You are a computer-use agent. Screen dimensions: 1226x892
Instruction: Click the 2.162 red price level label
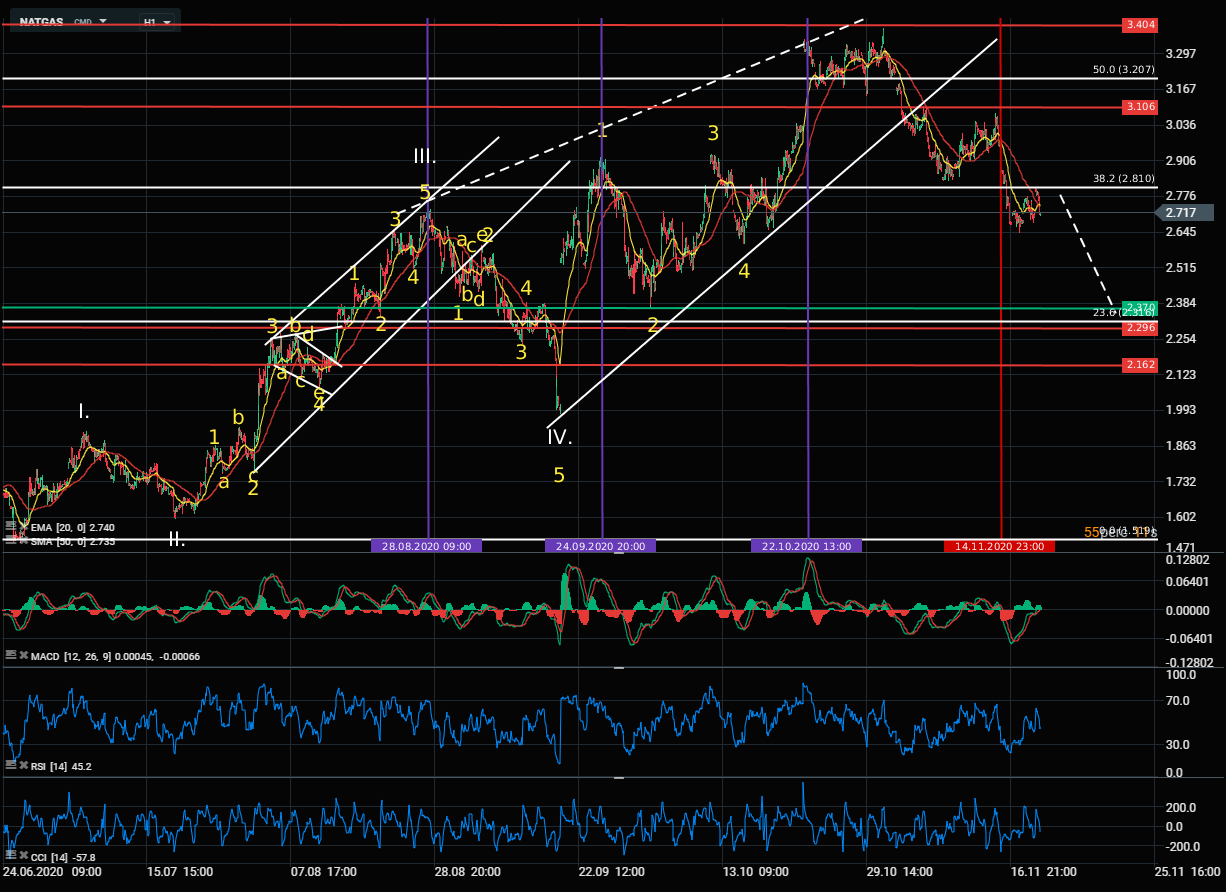coord(1140,366)
